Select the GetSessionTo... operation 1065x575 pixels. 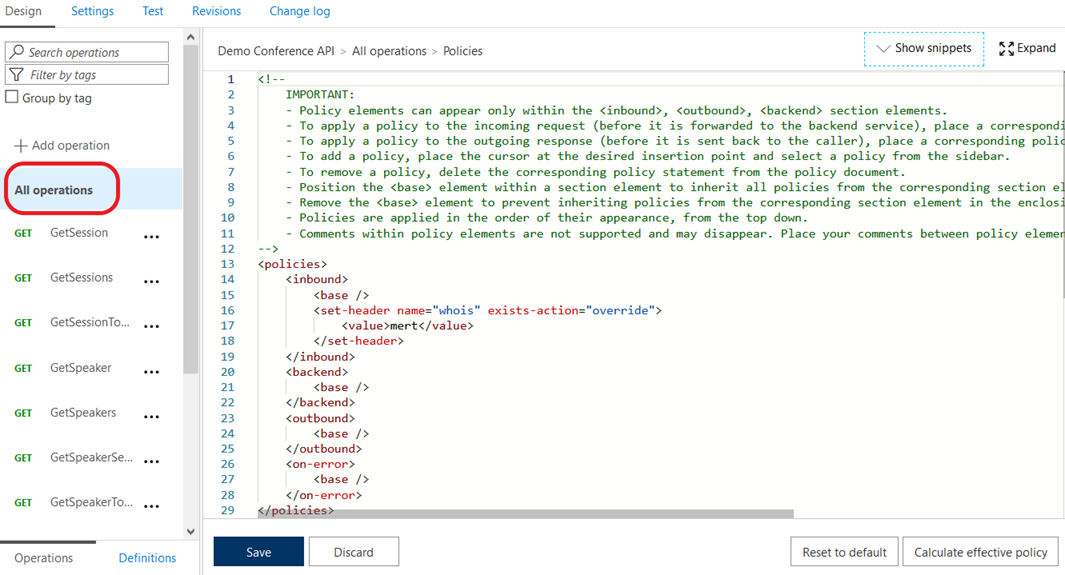(90, 322)
